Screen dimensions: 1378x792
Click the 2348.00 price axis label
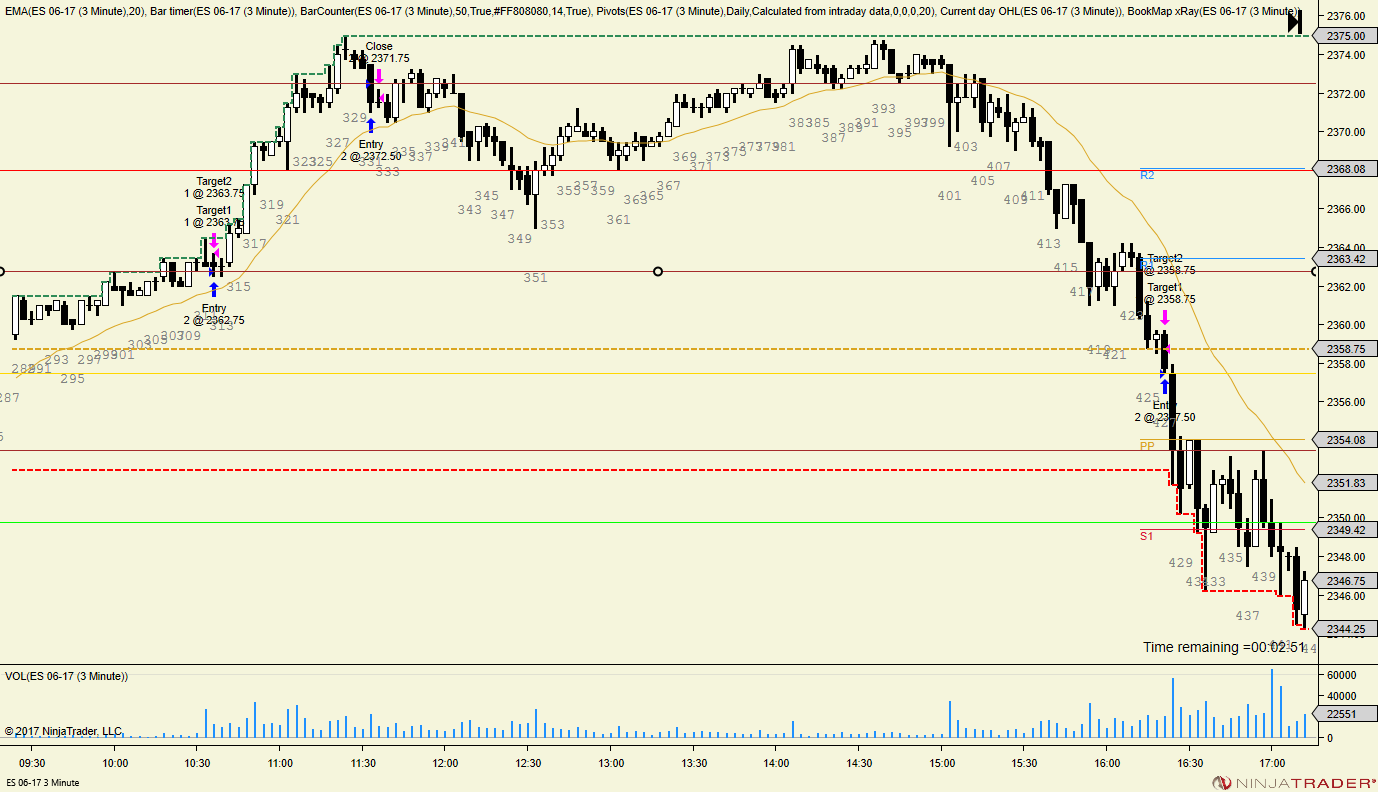(x=1345, y=557)
